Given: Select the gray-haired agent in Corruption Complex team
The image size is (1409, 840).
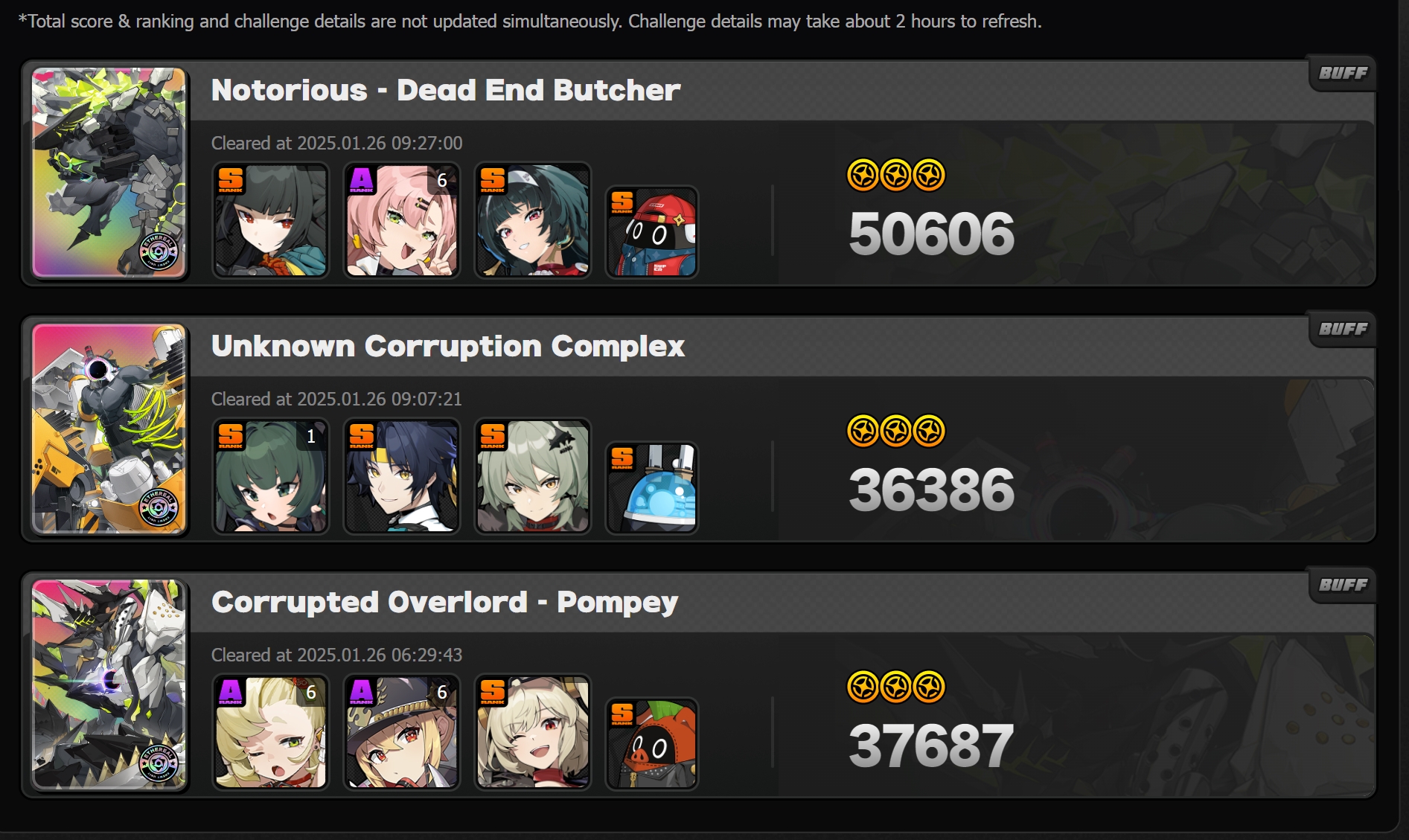Looking at the screenshot, I should click(533, 476).
